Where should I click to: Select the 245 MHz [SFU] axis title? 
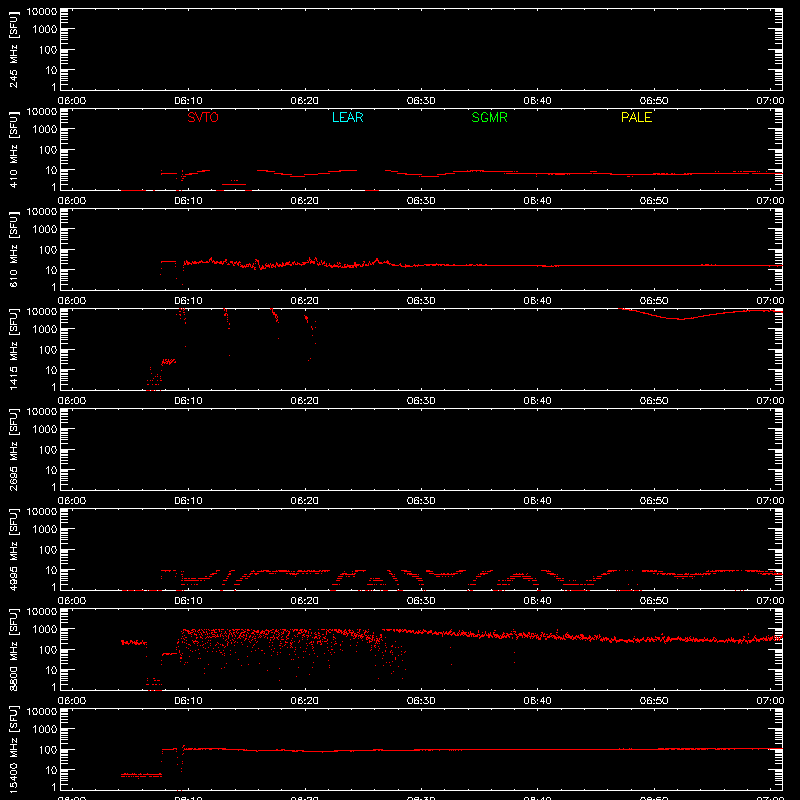pyautogui.click(x=13, y=49)
